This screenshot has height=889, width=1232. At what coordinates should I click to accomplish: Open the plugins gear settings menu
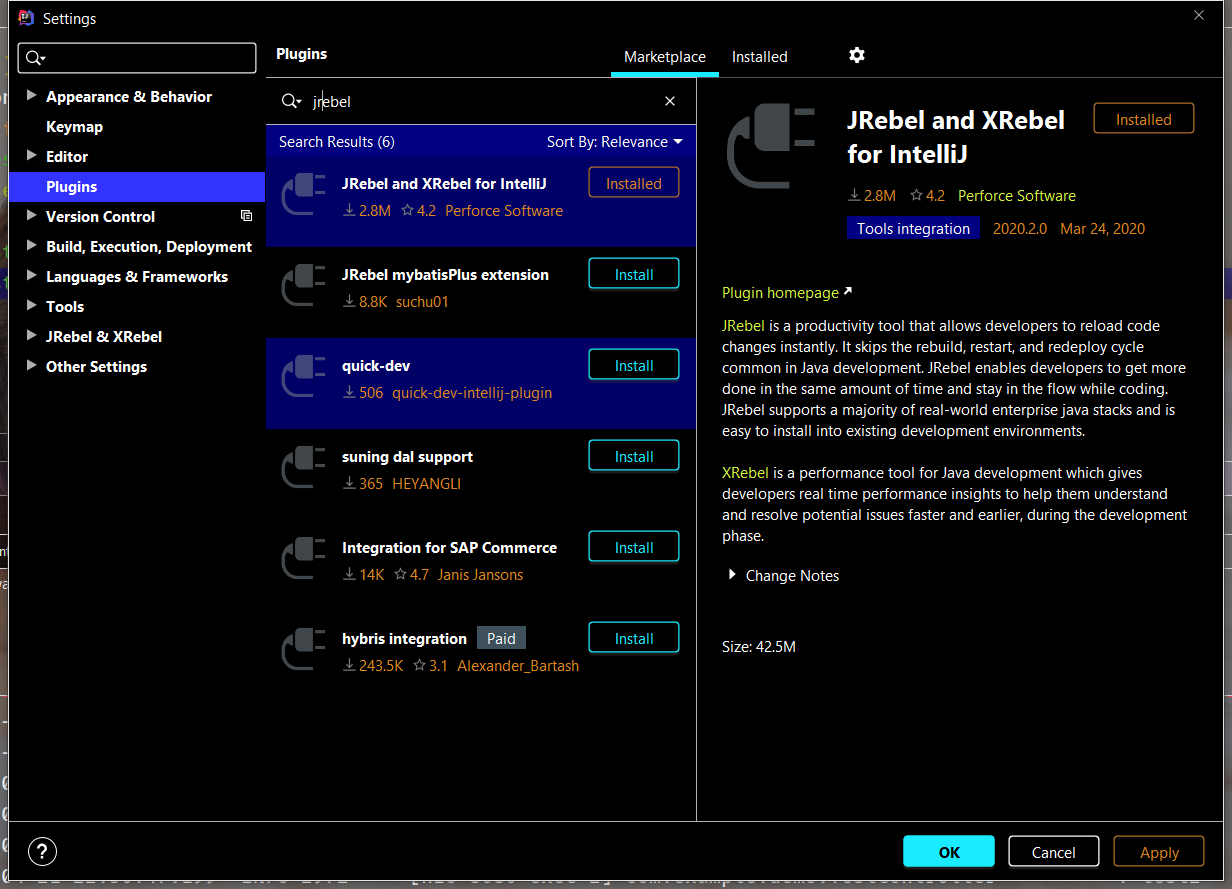pyautogui.click(x=857, y=55)
